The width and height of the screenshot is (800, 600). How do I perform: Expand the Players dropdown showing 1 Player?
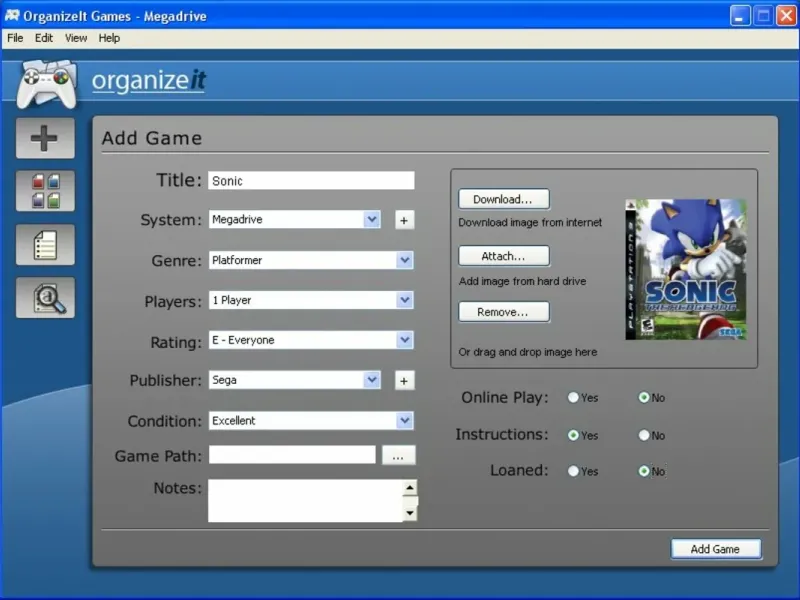pos(311,300)
